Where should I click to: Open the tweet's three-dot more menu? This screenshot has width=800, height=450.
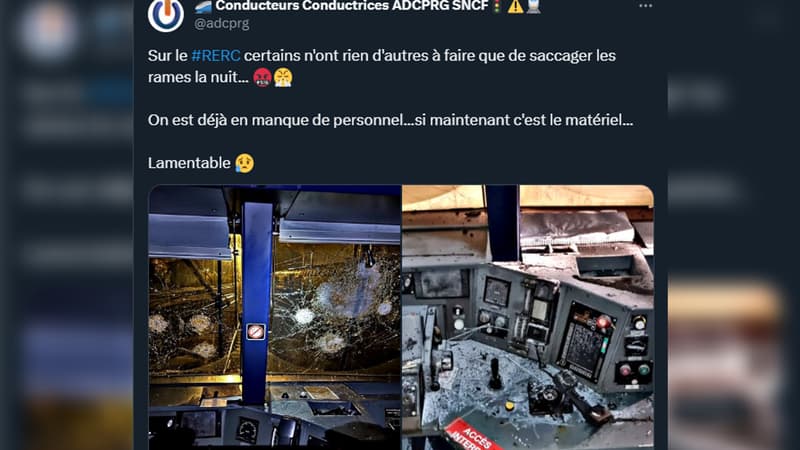coord(645,6)
